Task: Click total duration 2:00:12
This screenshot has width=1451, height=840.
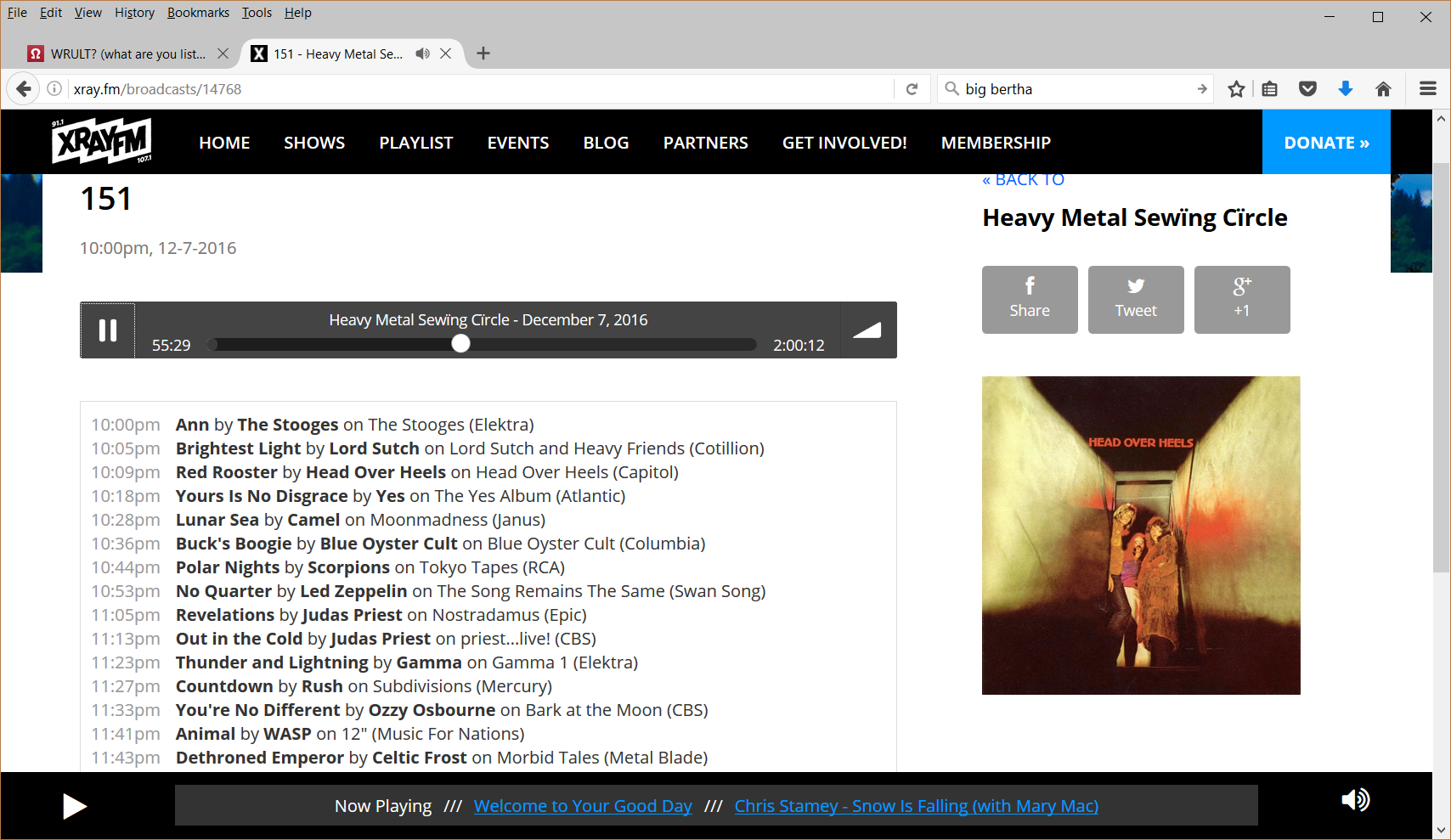Action: click(799, 346)
